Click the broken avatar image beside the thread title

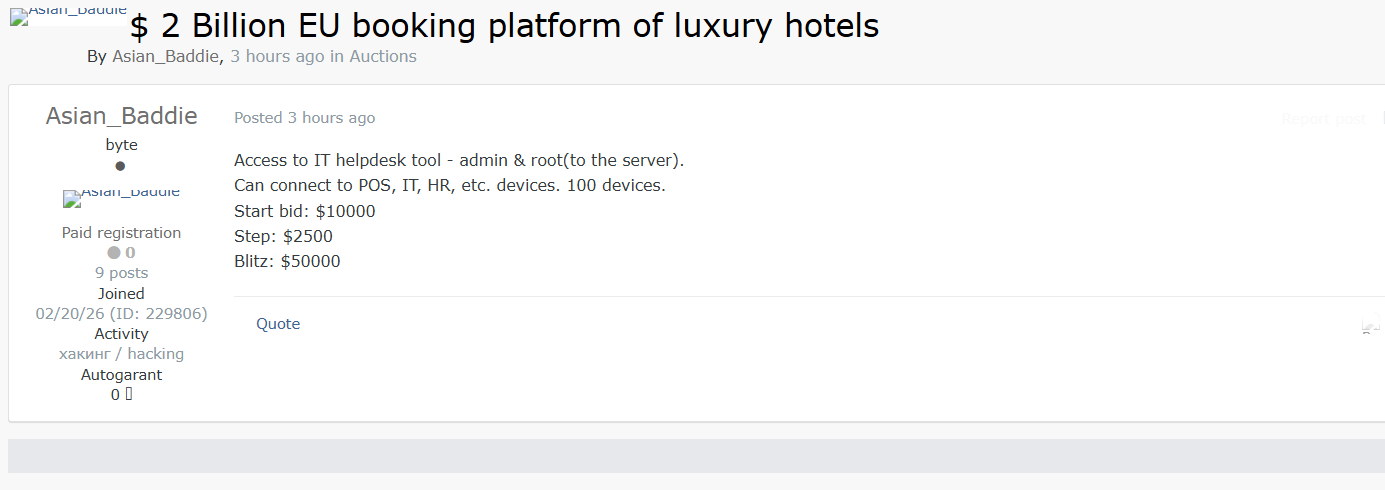(x=68, y=17)
